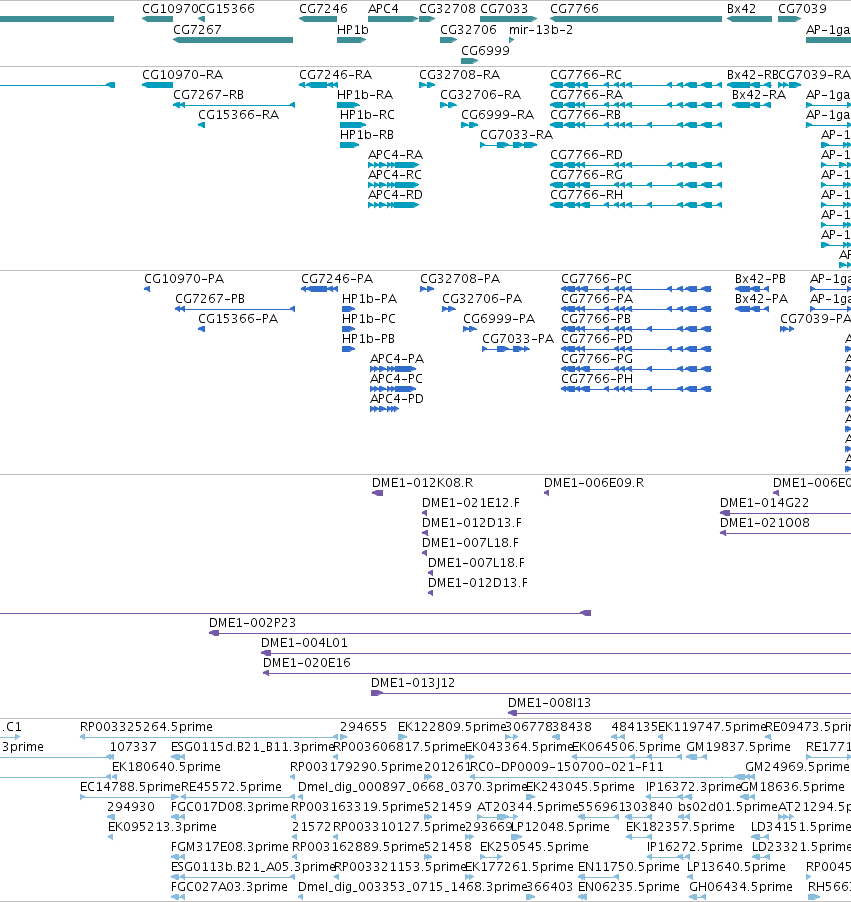Click clone DME1-013J12
The width and height of the screenshot is (851, 902).
pos(413,683)
